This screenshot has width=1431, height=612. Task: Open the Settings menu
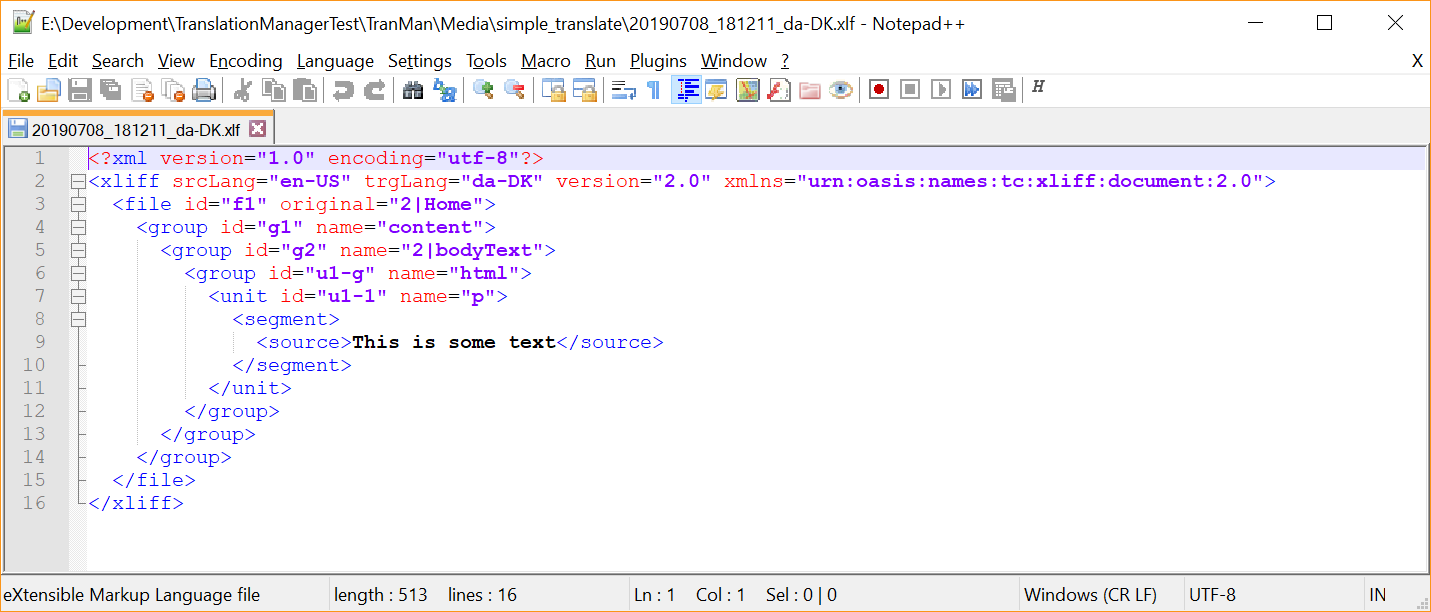pos(420,61)
